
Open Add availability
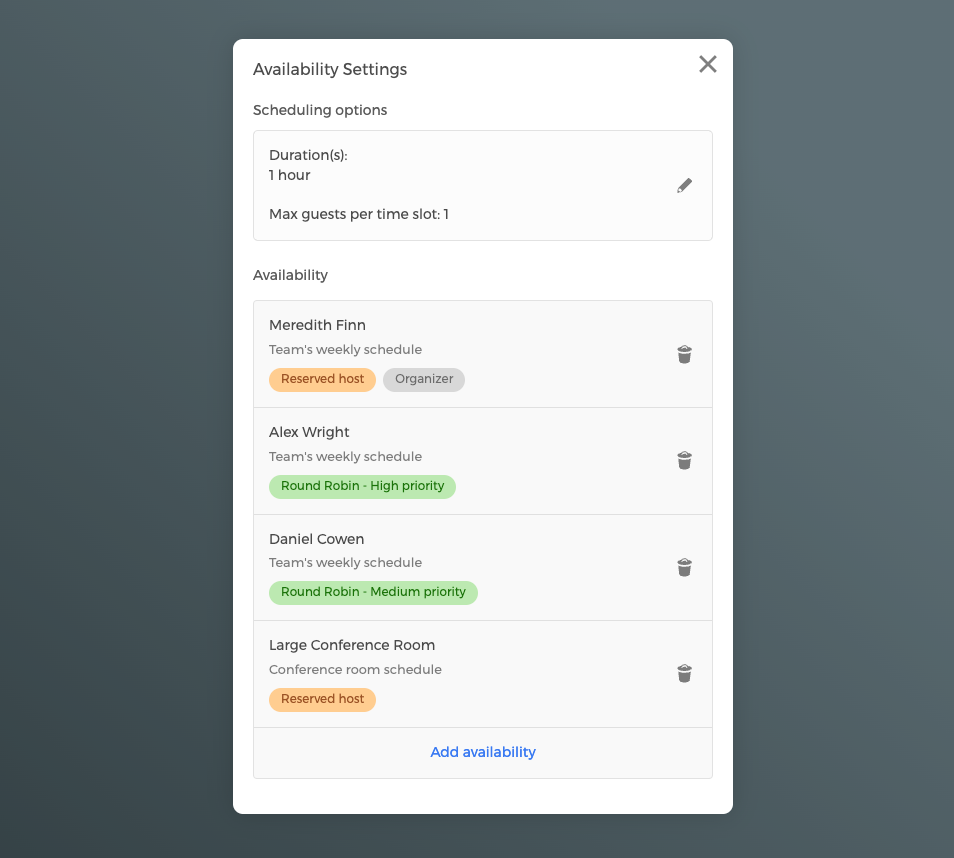pos(483,751)
